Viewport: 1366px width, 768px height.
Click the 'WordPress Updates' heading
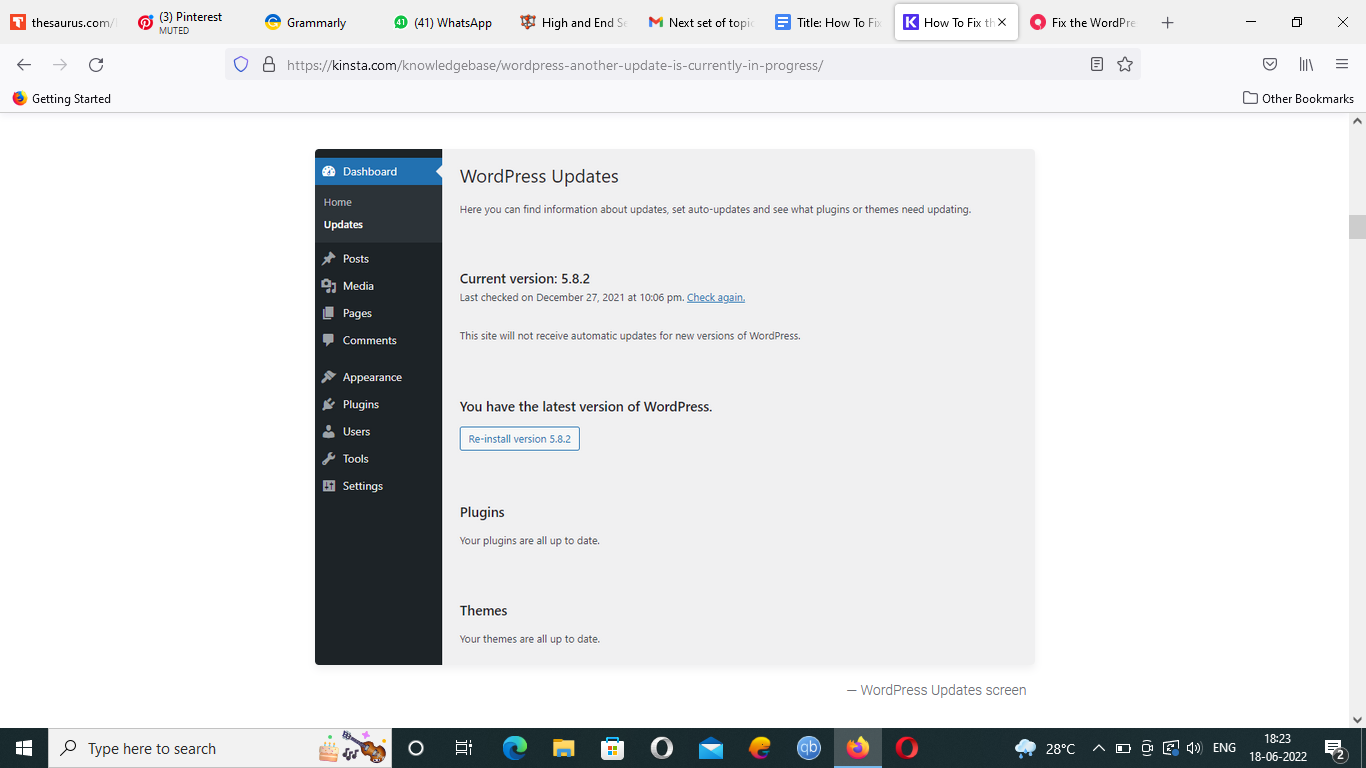coord(539,176)
